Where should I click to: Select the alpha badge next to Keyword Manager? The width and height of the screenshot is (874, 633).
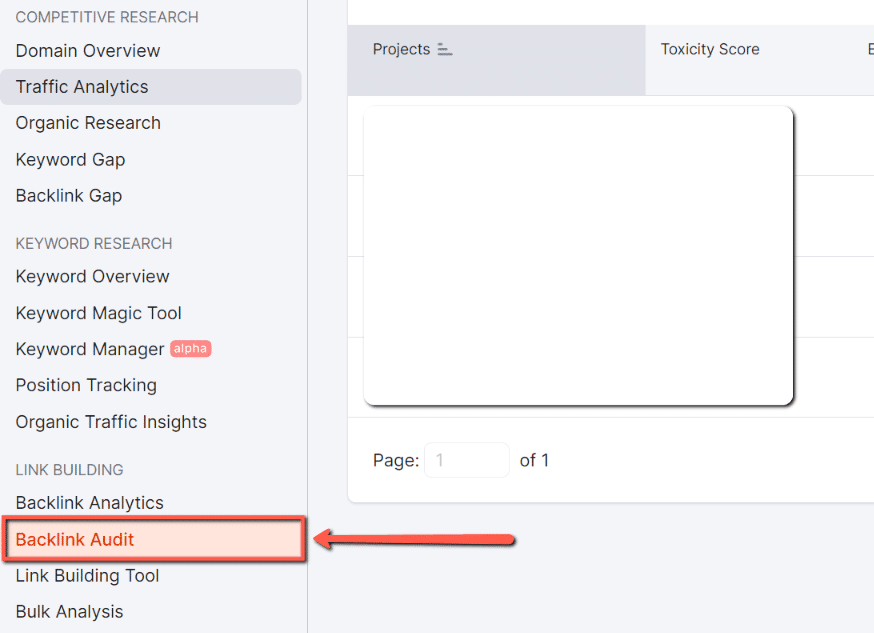[x=190, y=349]
